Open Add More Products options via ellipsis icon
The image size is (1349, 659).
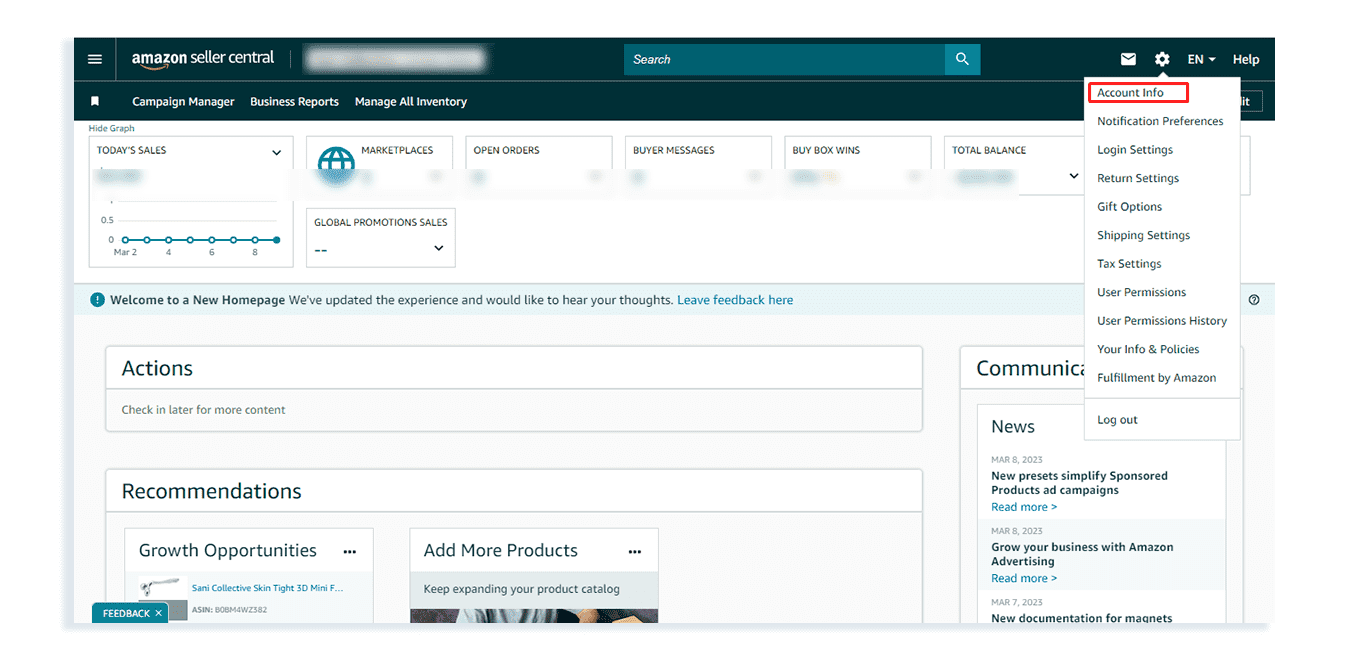(634, 551)
